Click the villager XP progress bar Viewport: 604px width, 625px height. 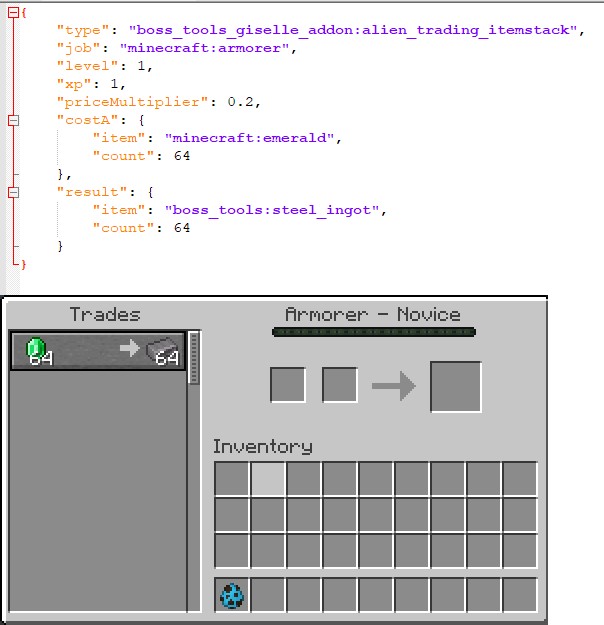(373, 332)
